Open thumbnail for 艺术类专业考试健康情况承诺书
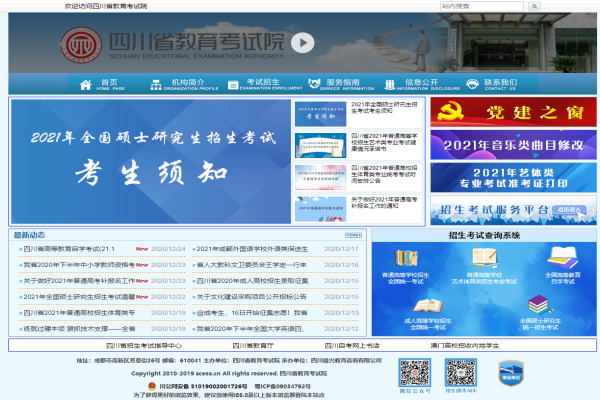 click(321, 145)
